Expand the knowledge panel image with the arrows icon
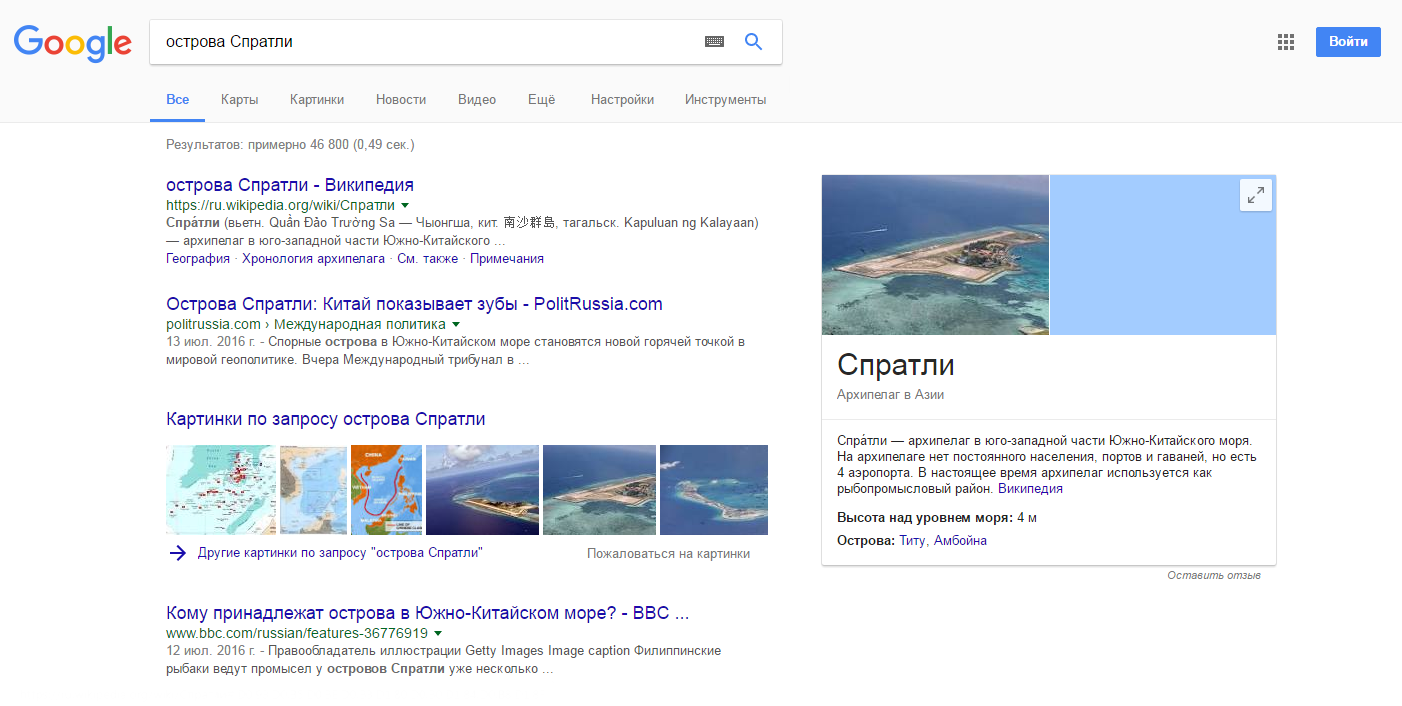The height and width of the screenshot is (706, 1402). (1256, 195)
